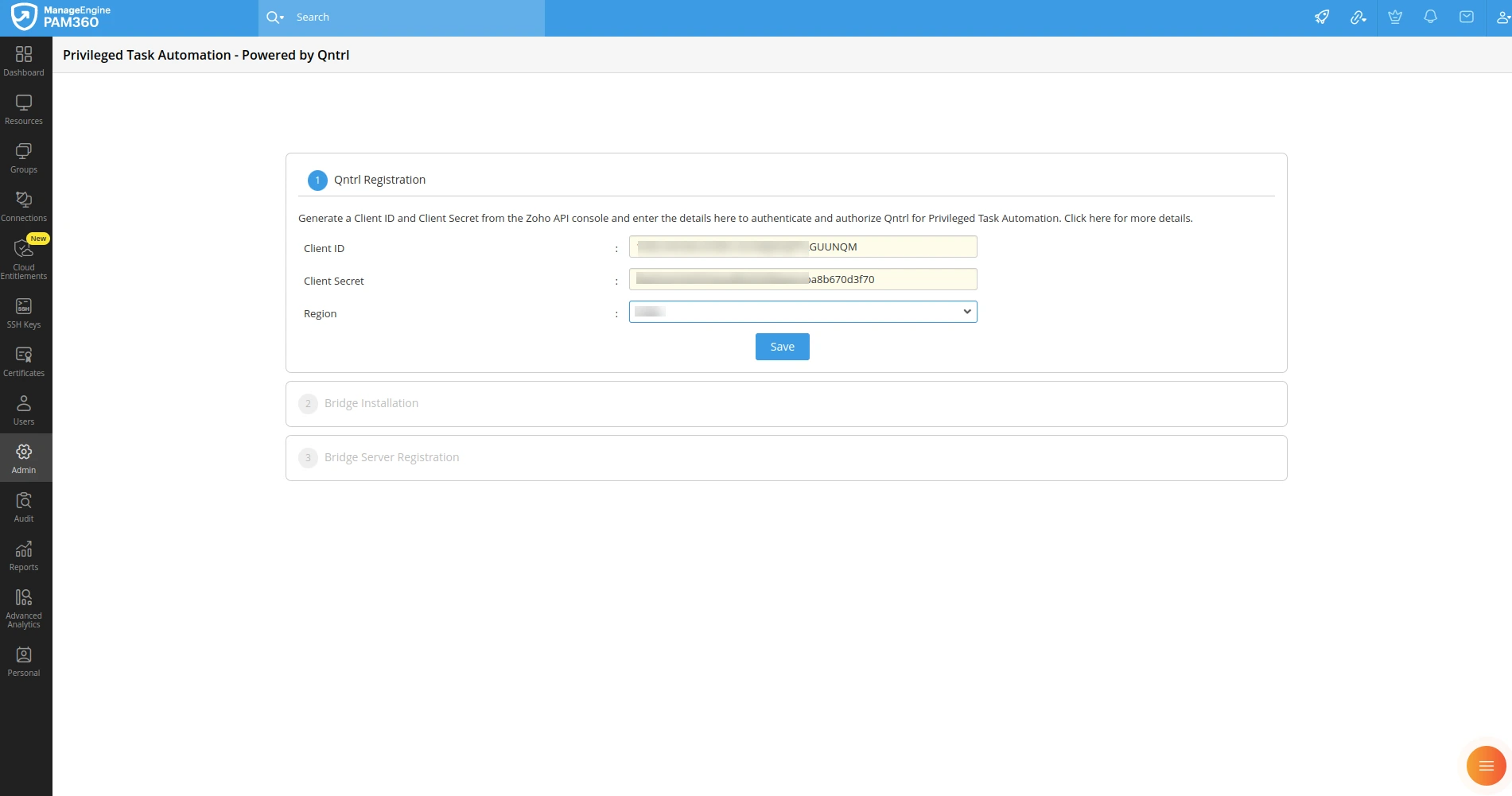Open the Audit section
1512x796 pixels.
[24, 506]
